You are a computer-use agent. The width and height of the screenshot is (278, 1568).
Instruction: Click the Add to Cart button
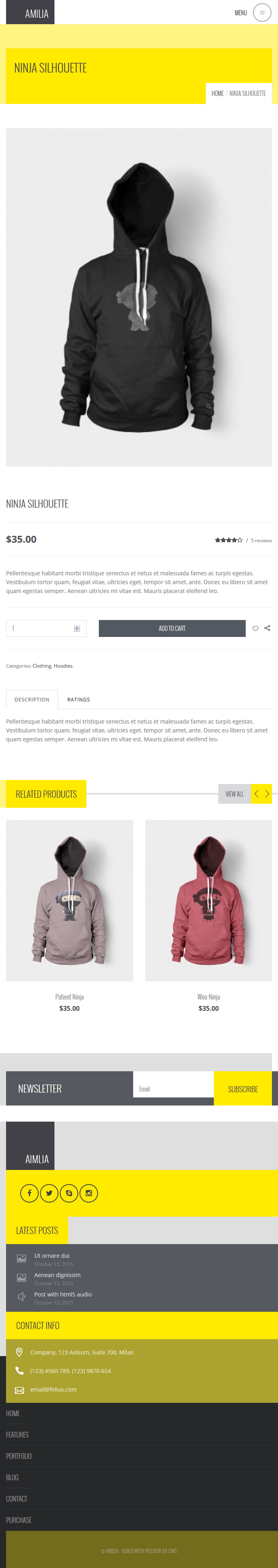[172, 628]
